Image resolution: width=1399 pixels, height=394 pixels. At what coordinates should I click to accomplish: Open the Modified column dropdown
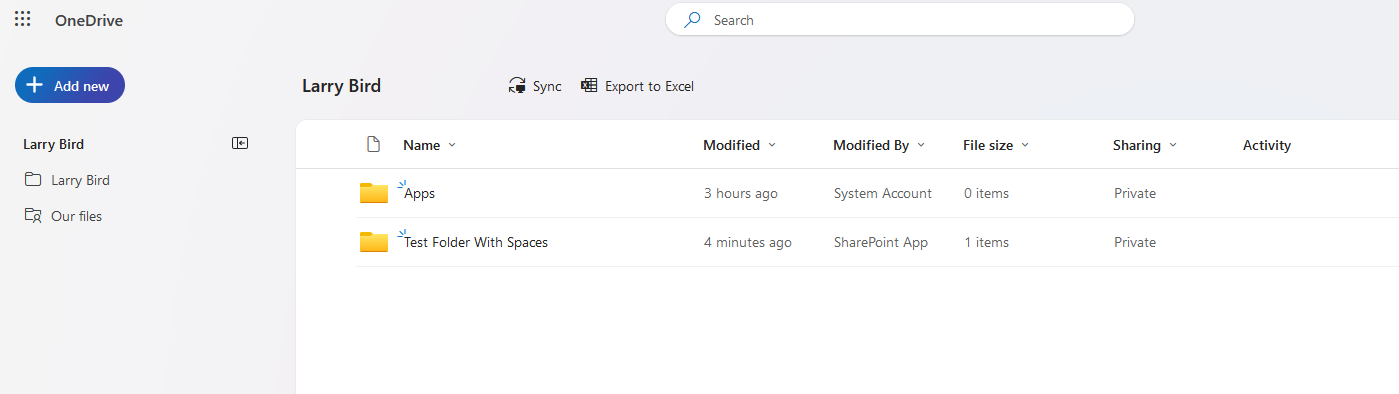pos(739,145)
